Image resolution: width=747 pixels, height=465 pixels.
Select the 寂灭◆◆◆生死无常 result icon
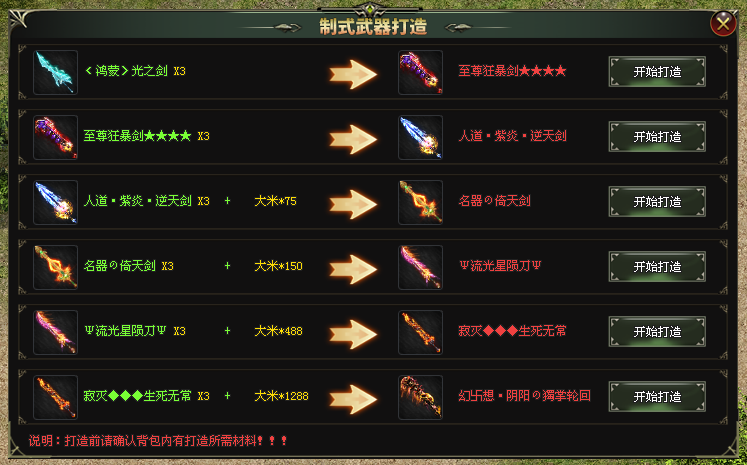coord(420,332)
